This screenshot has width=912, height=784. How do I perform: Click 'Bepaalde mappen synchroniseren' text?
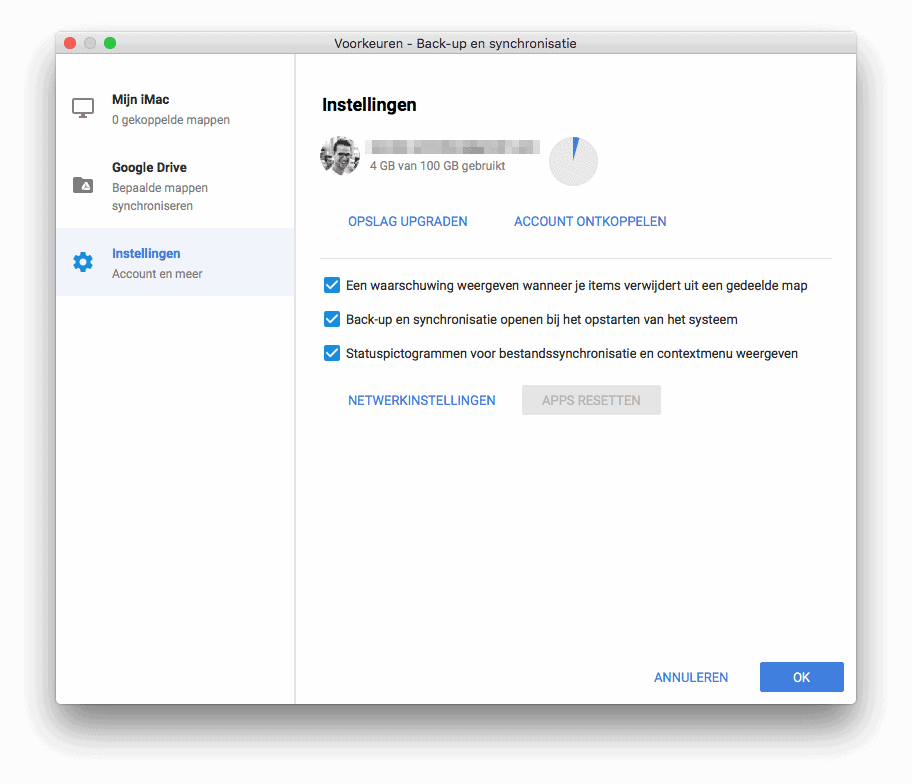click(160, 197)
